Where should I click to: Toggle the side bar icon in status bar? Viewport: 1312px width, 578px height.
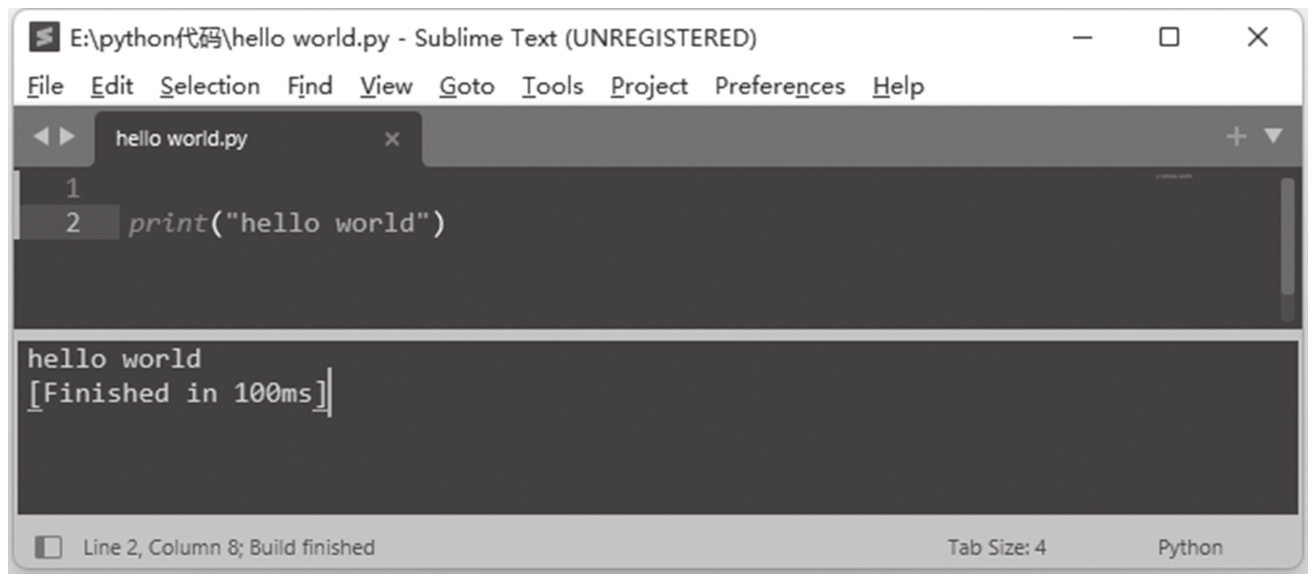47,547
